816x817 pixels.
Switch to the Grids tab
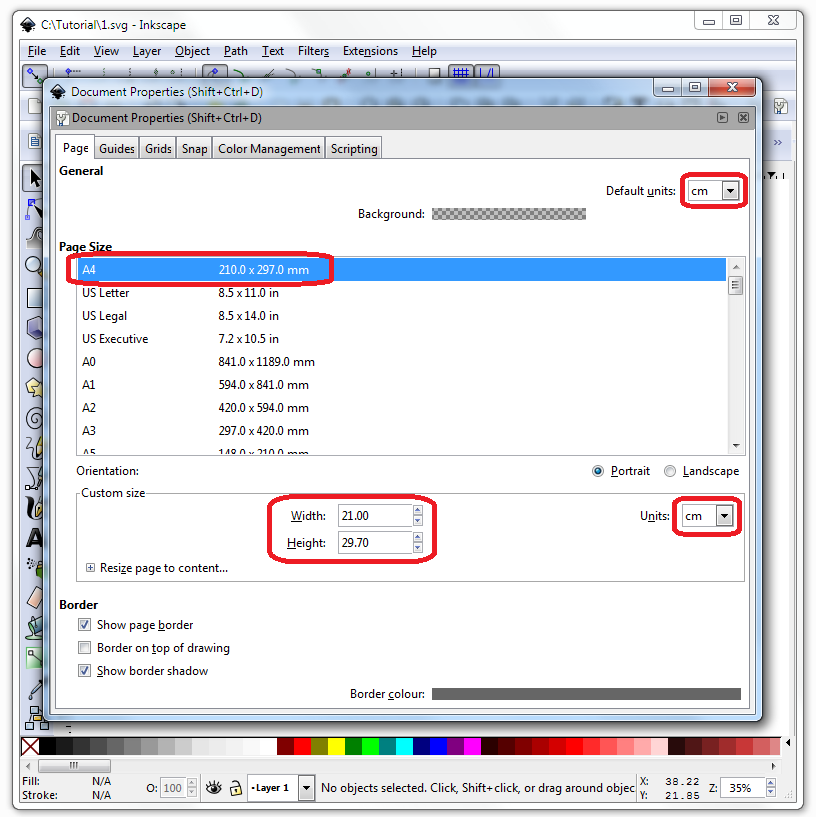158,148
